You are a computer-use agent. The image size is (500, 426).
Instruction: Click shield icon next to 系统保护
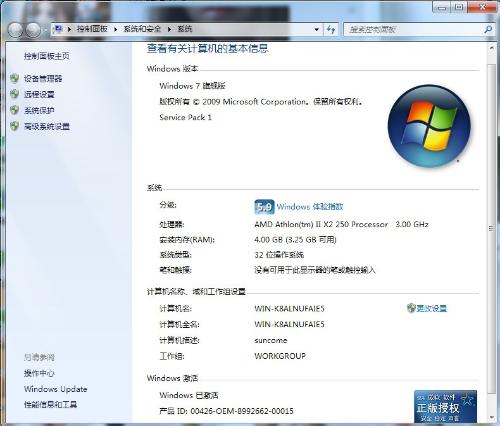(x=14, y=110)
